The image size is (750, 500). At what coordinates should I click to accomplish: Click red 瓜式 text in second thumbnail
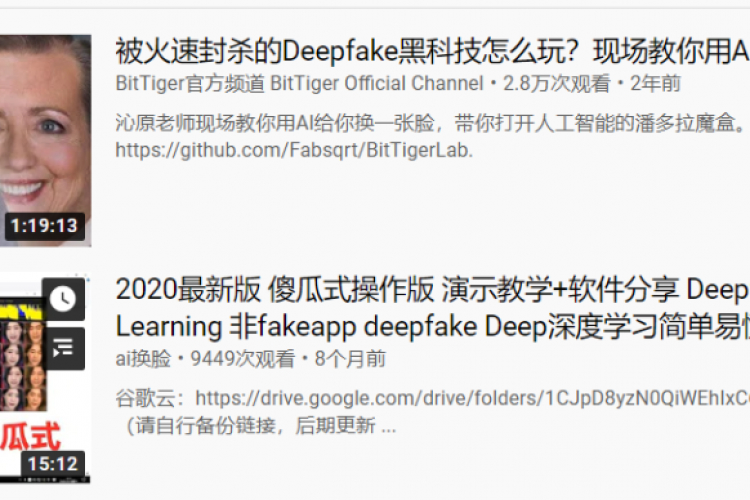click(x=30, y=435)
